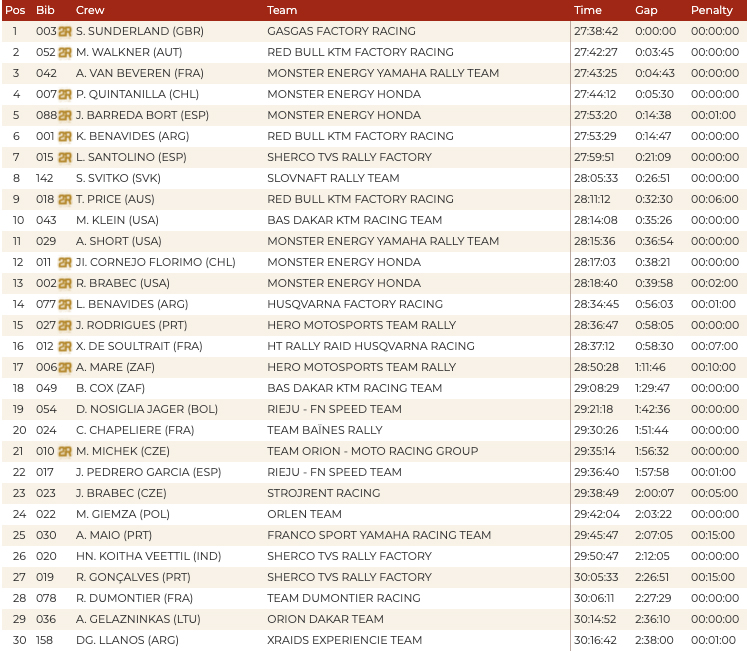Click the Team column header
Viewport: 747px width, 651px height.
point(282,10)
